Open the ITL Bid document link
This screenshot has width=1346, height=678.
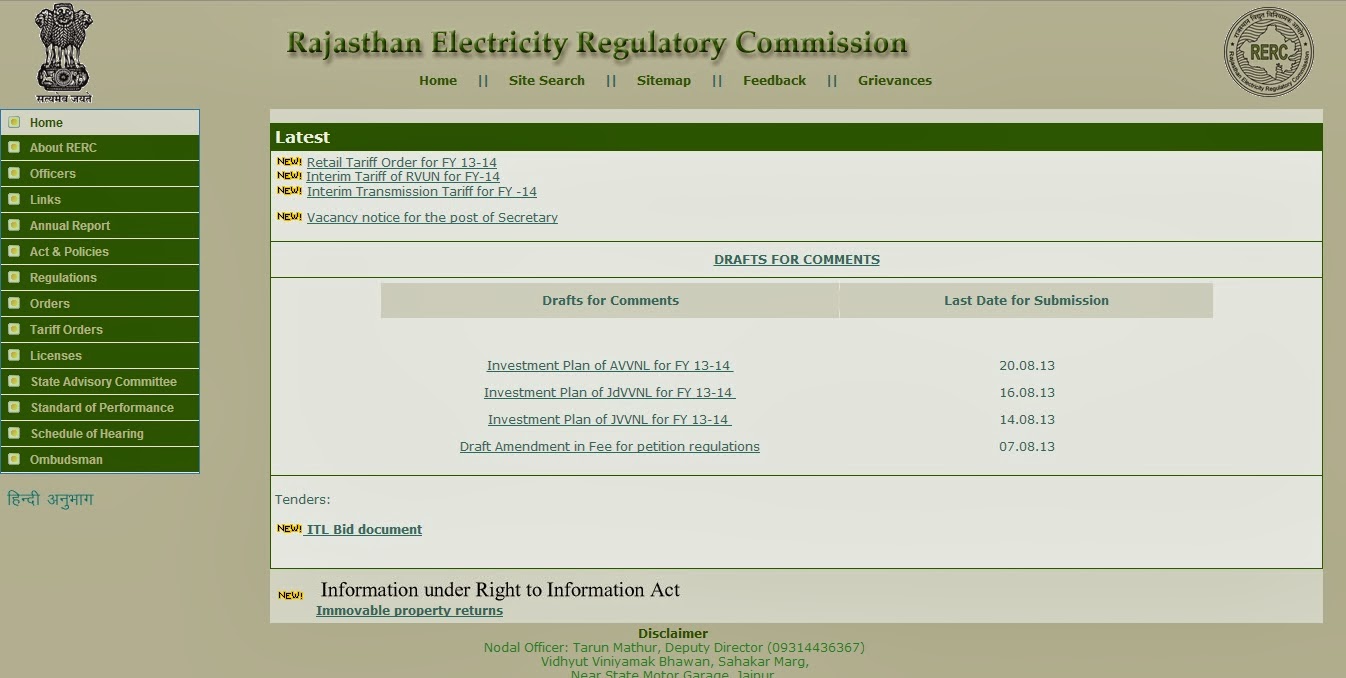tap(364, 529)
